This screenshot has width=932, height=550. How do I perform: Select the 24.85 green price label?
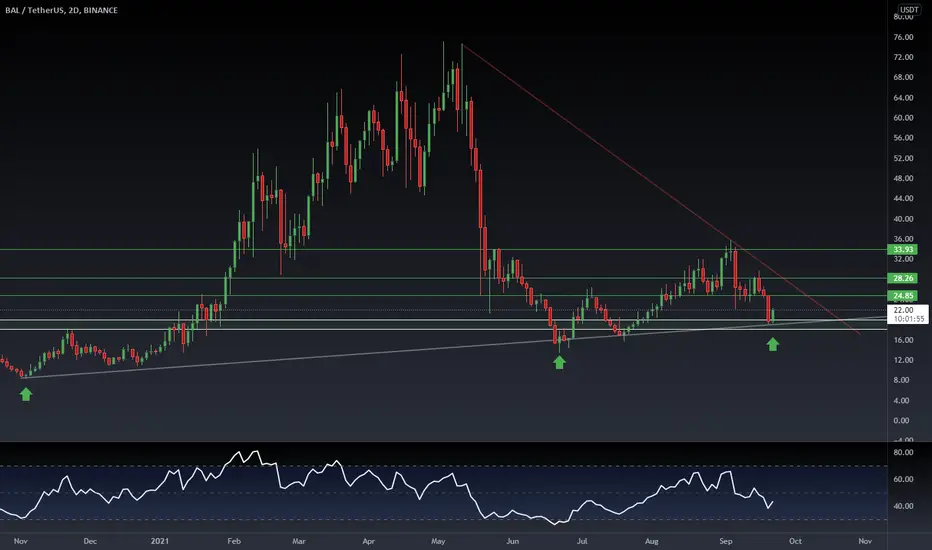(x=902, y=296)
